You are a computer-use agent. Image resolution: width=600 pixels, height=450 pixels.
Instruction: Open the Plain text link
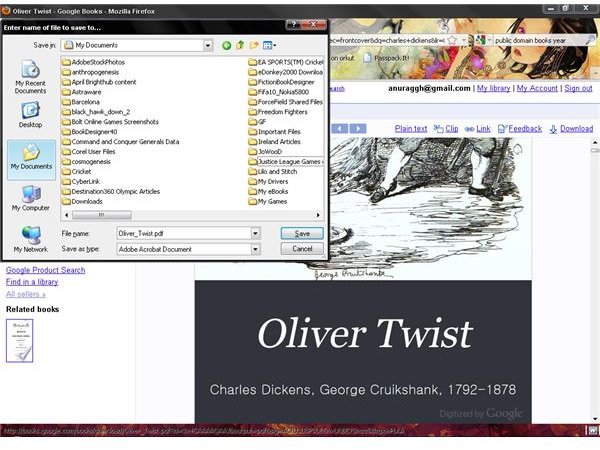tap(411, 129)
